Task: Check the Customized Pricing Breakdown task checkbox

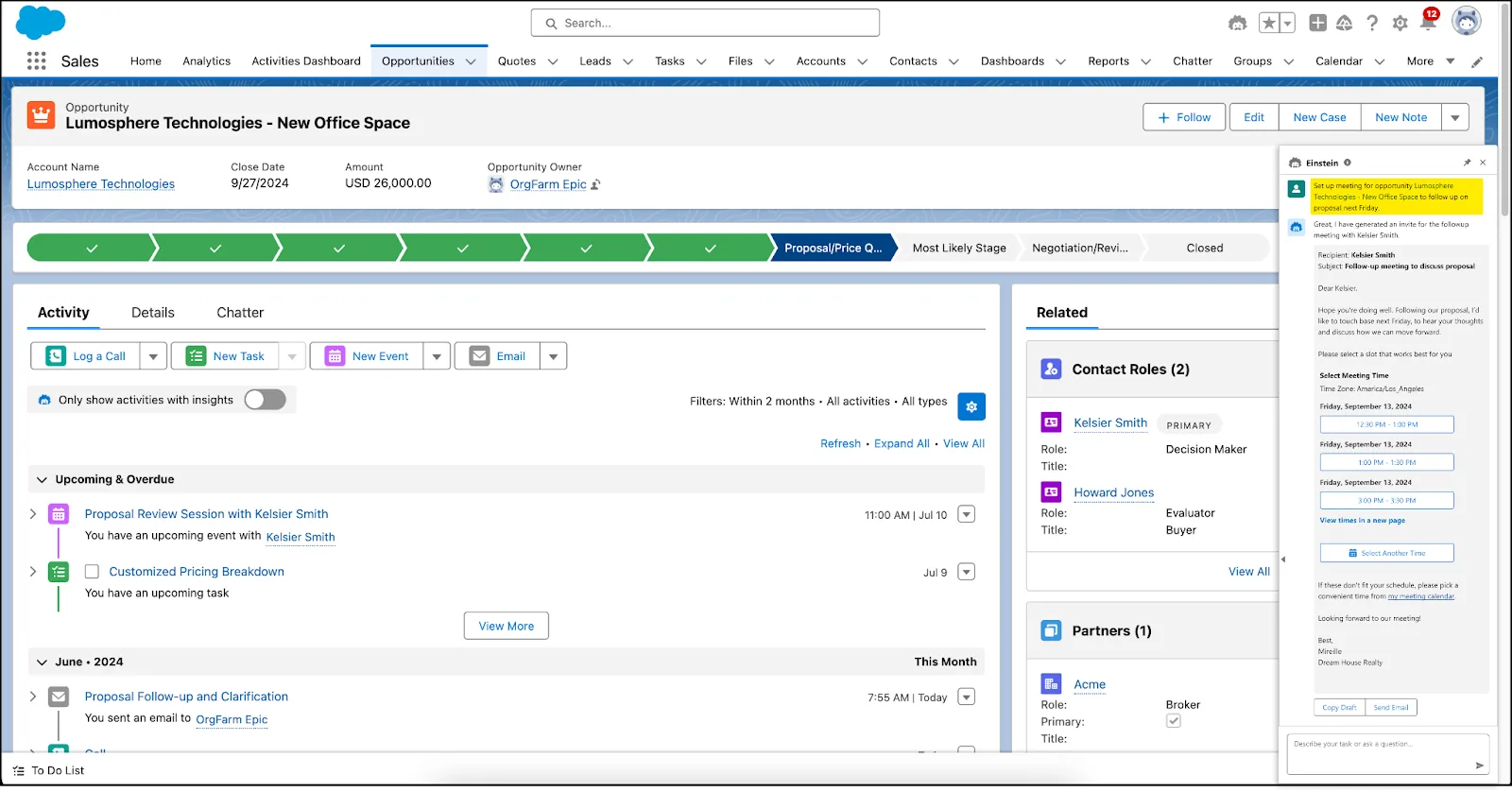Action: pos(92,572)
